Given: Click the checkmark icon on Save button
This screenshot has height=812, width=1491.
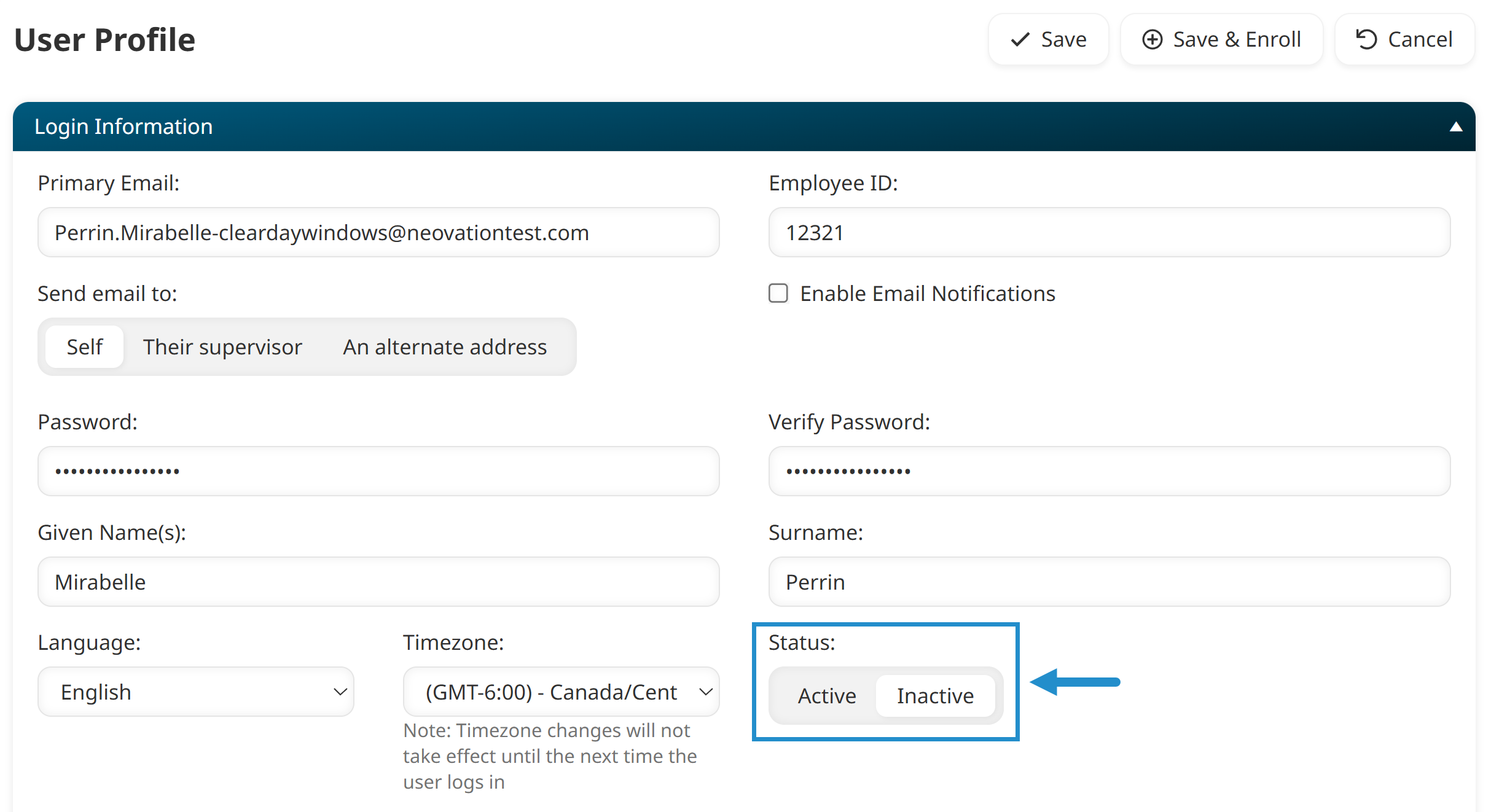Looking at the screenshot, I should [x=1020, y=40].
